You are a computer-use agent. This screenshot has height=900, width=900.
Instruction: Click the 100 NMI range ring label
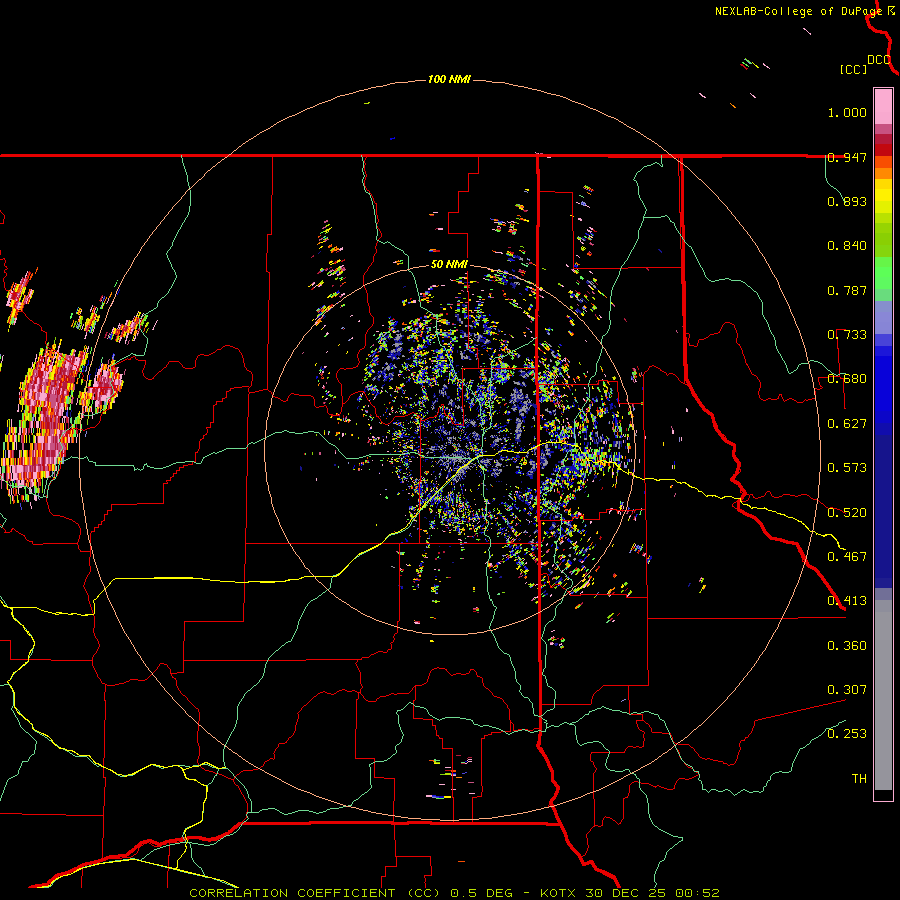point(449,79)
